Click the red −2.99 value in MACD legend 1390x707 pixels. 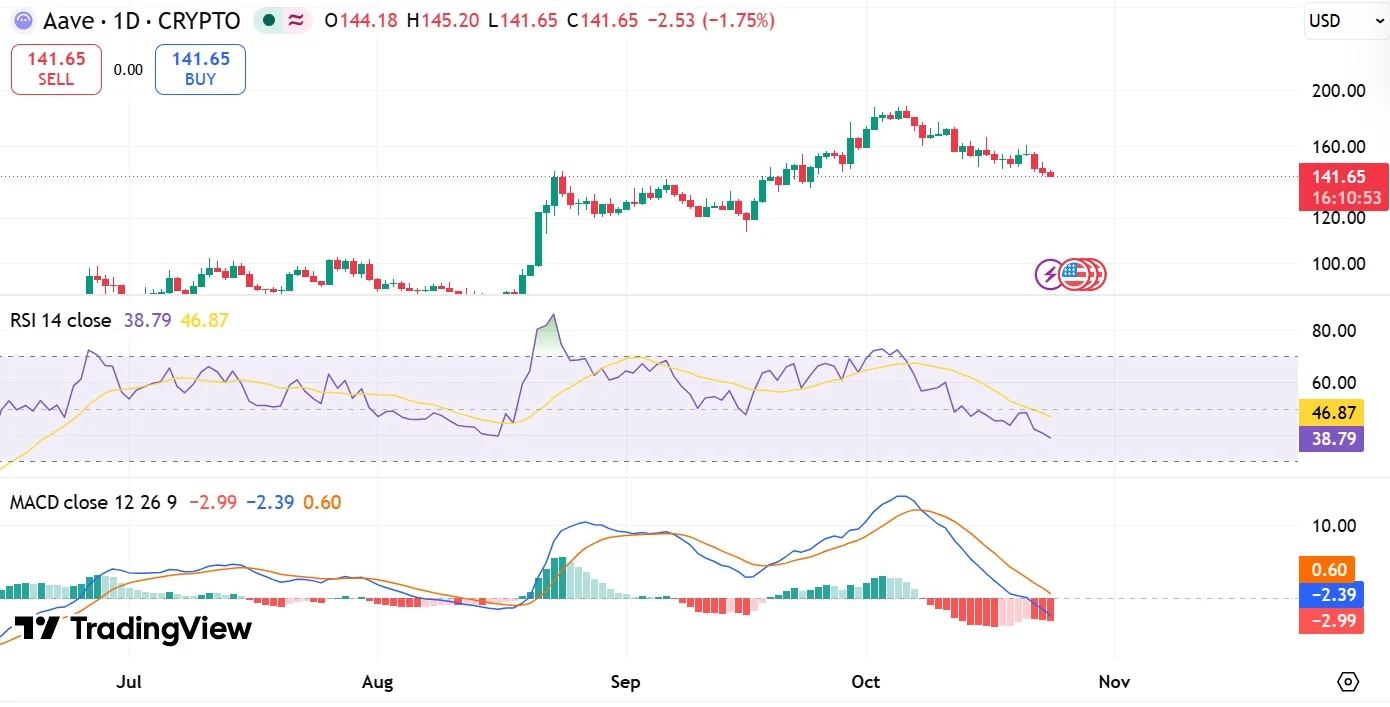pos(213,502)
